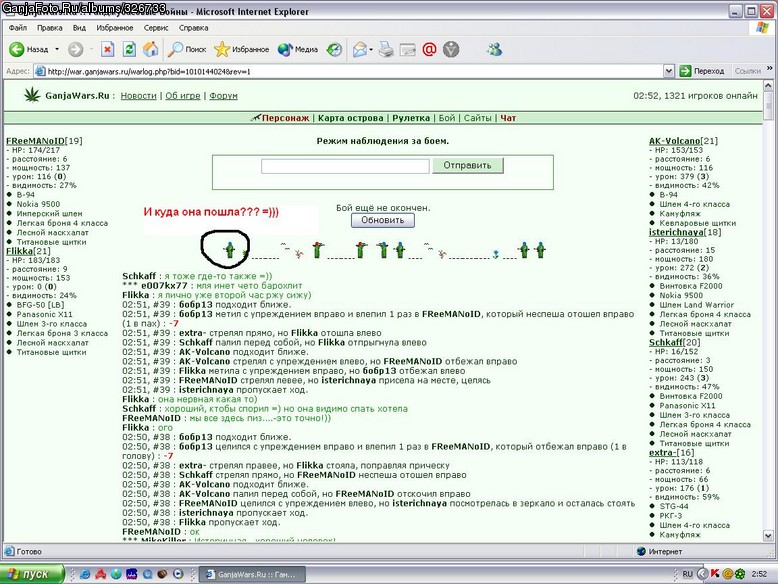
Task: Open the Messenger people icon
Action: (495, 49)
